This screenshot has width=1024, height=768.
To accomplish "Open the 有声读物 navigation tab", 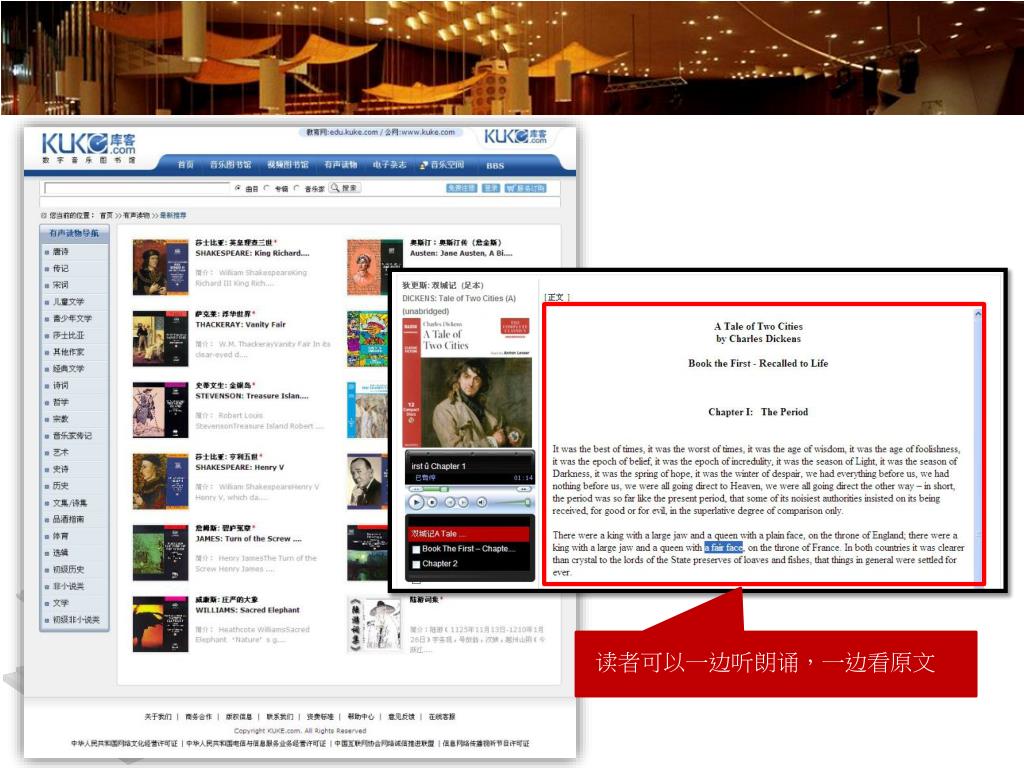I will 341,165.
